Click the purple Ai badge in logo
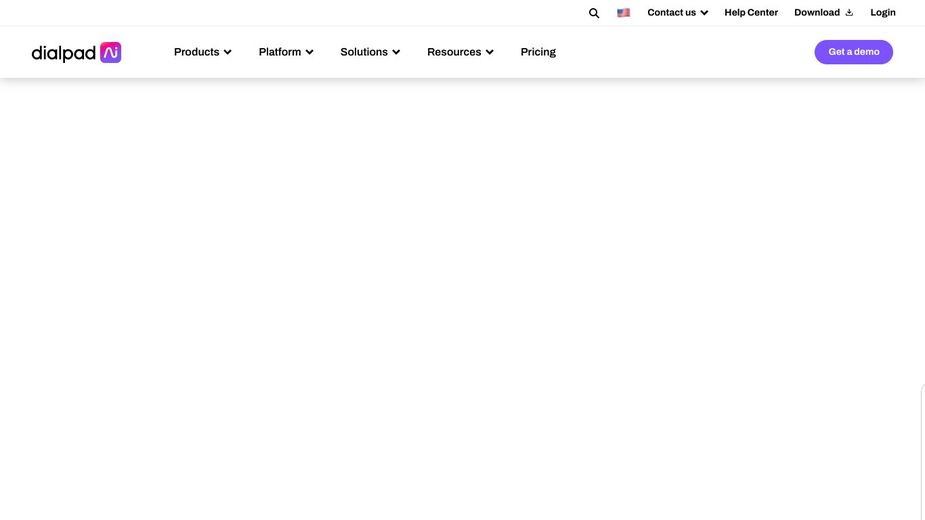925x520 pixels. click(110, 52)
